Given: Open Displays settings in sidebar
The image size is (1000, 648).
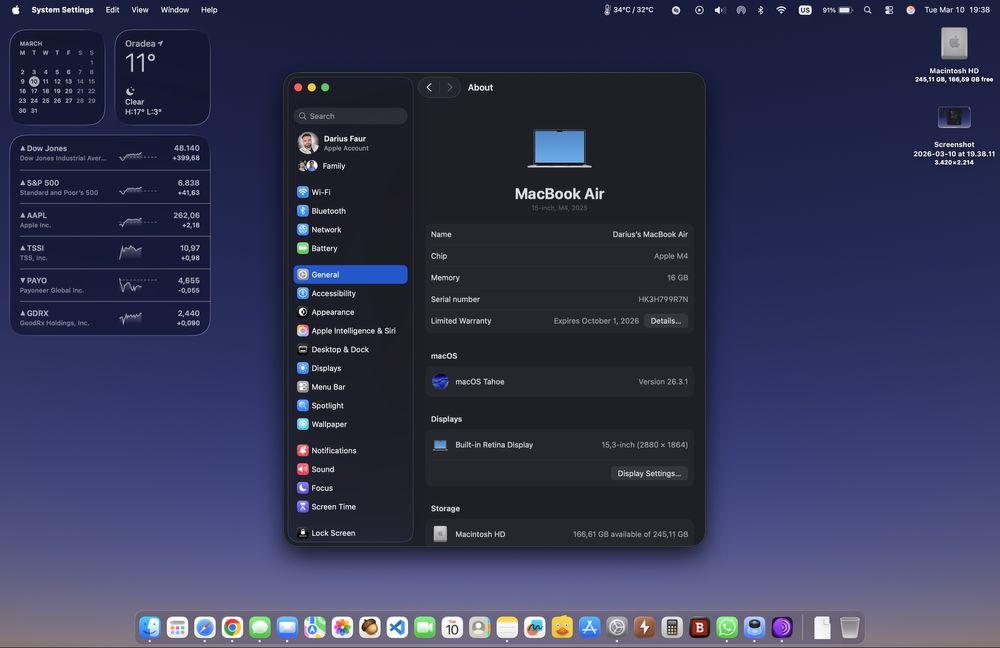Looking at the screenshot, I should 350,368.
